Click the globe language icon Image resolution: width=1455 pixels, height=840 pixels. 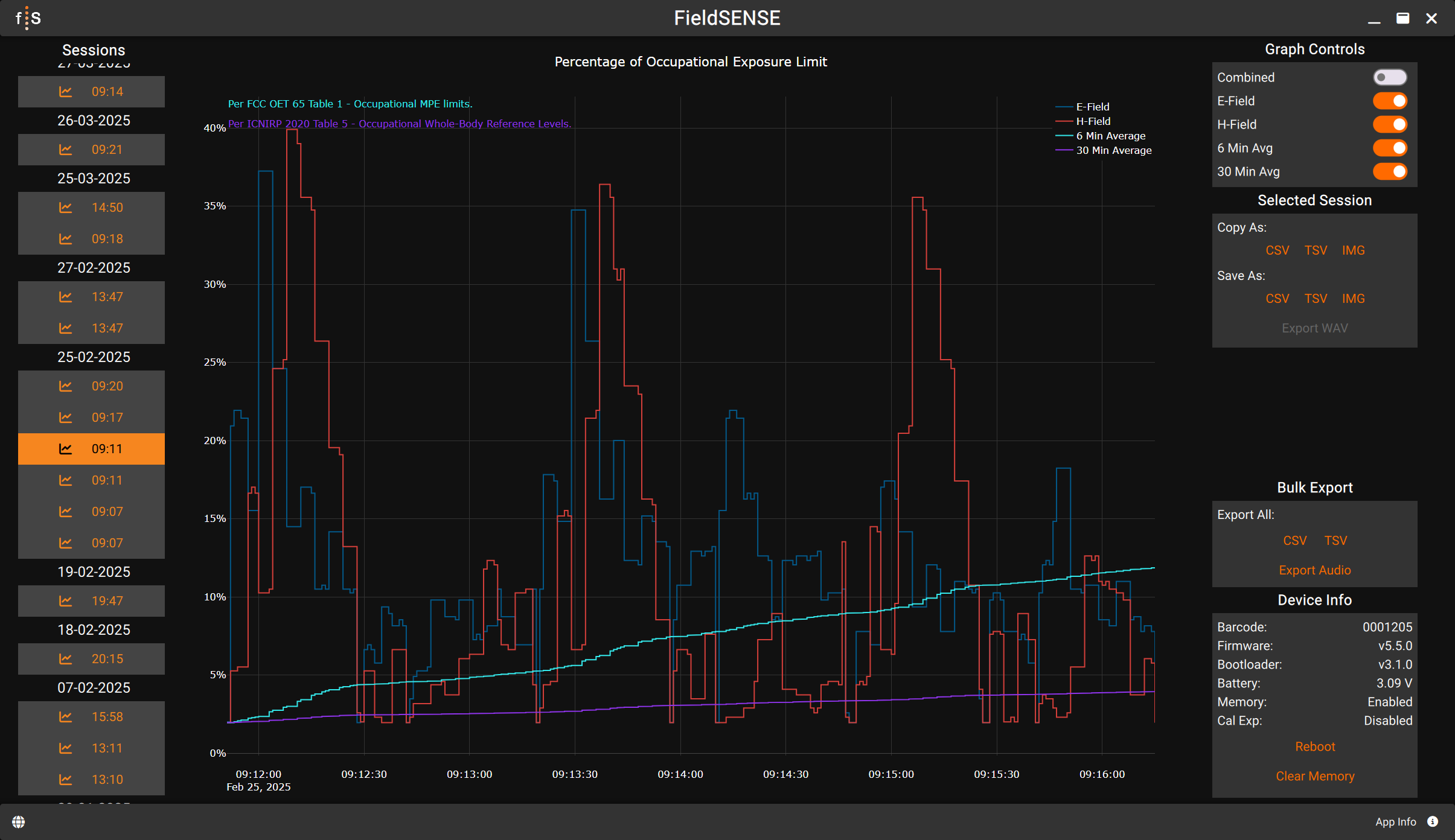[x=19, y=822]
